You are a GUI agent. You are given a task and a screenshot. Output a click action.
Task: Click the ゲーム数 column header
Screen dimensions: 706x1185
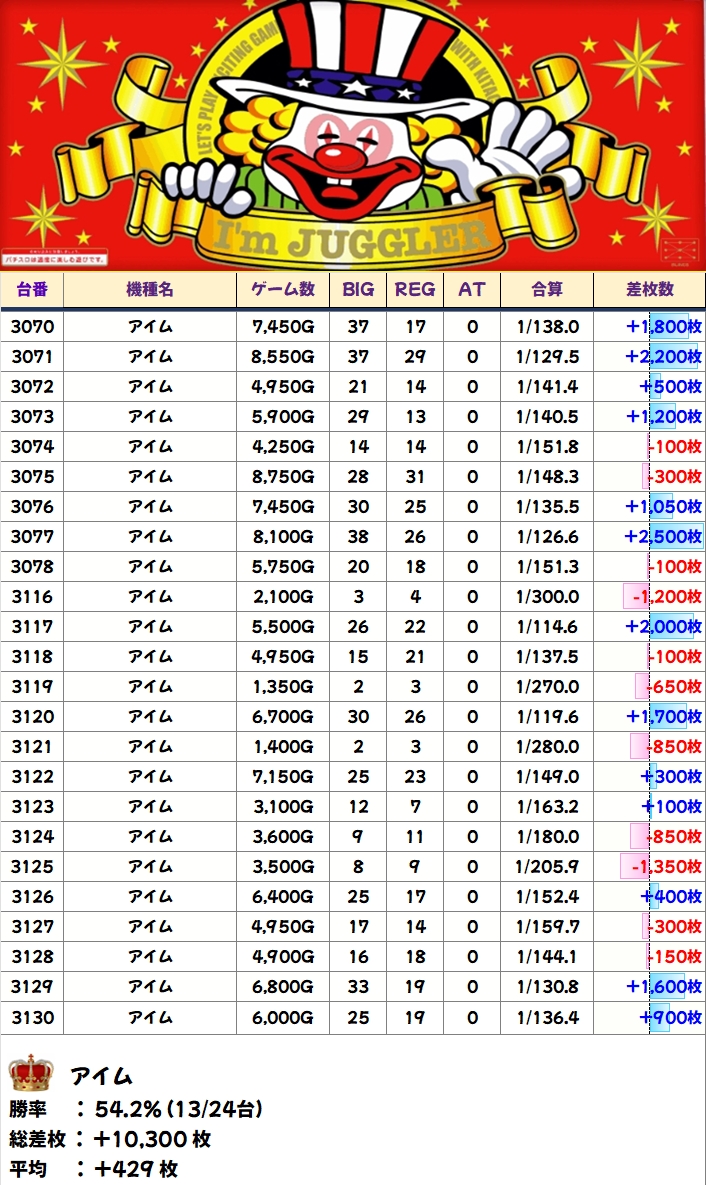point(283,289)
